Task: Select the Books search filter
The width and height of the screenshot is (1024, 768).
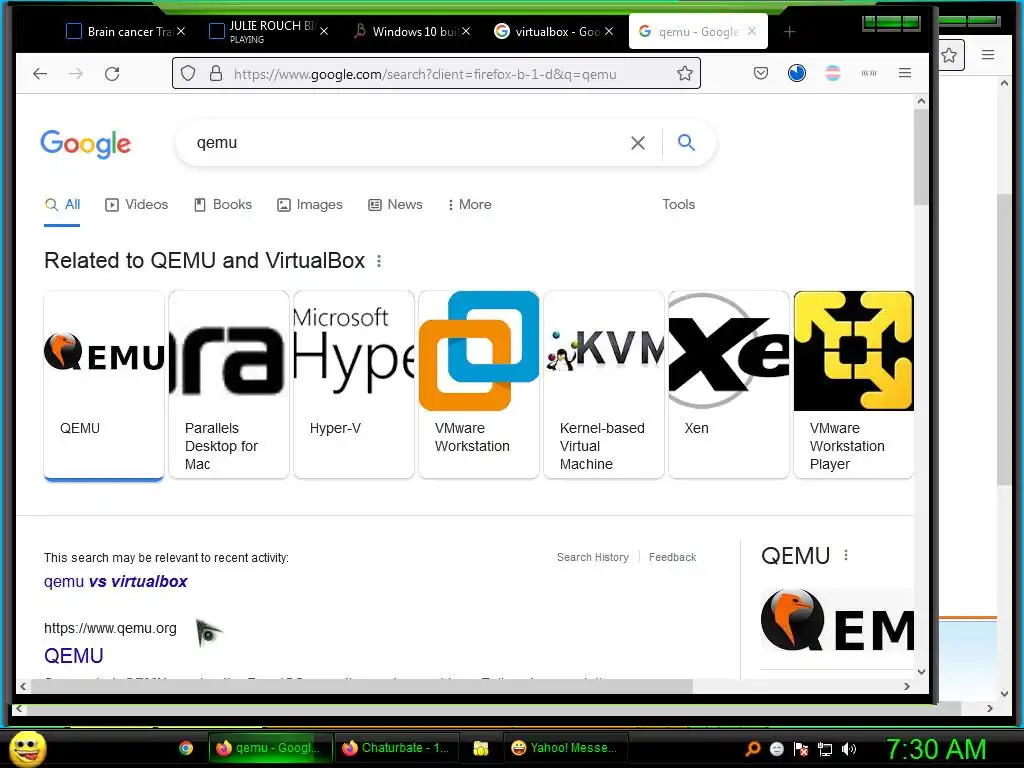Action: (223, 204)
